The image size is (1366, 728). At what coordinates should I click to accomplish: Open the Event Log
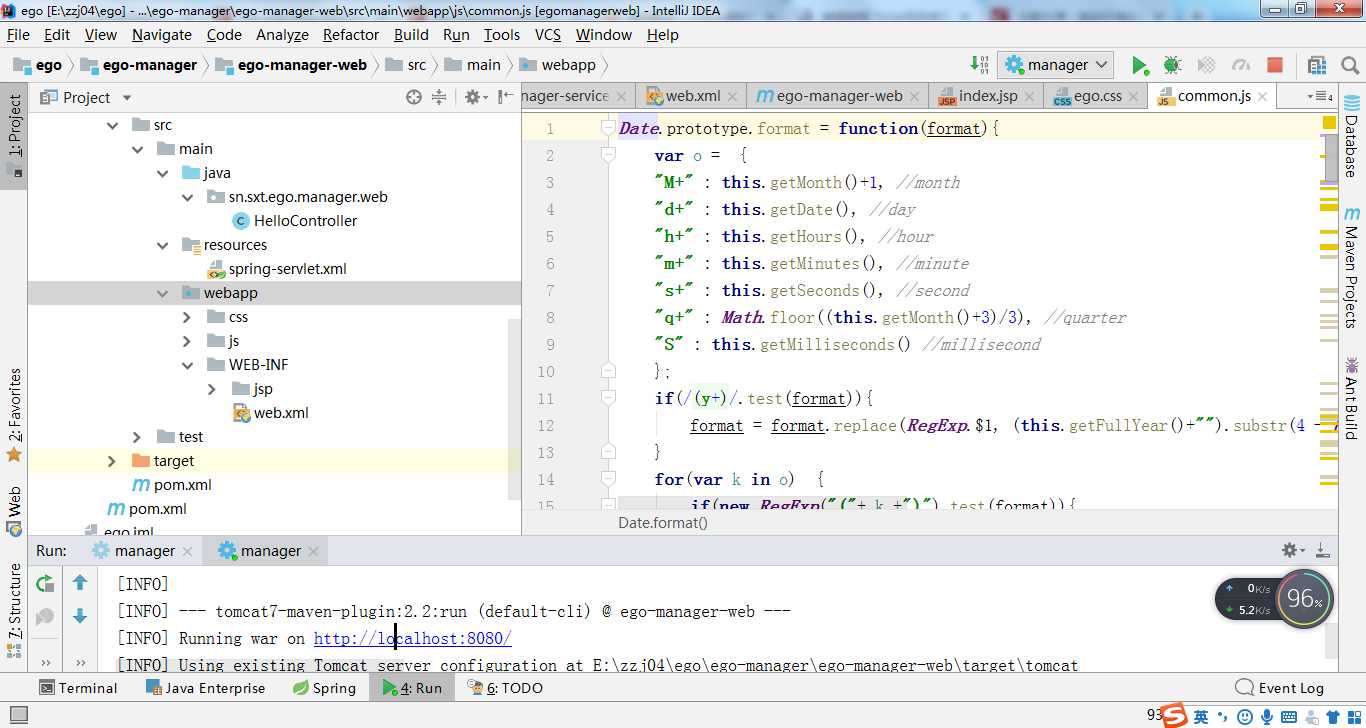(1280, 688)
